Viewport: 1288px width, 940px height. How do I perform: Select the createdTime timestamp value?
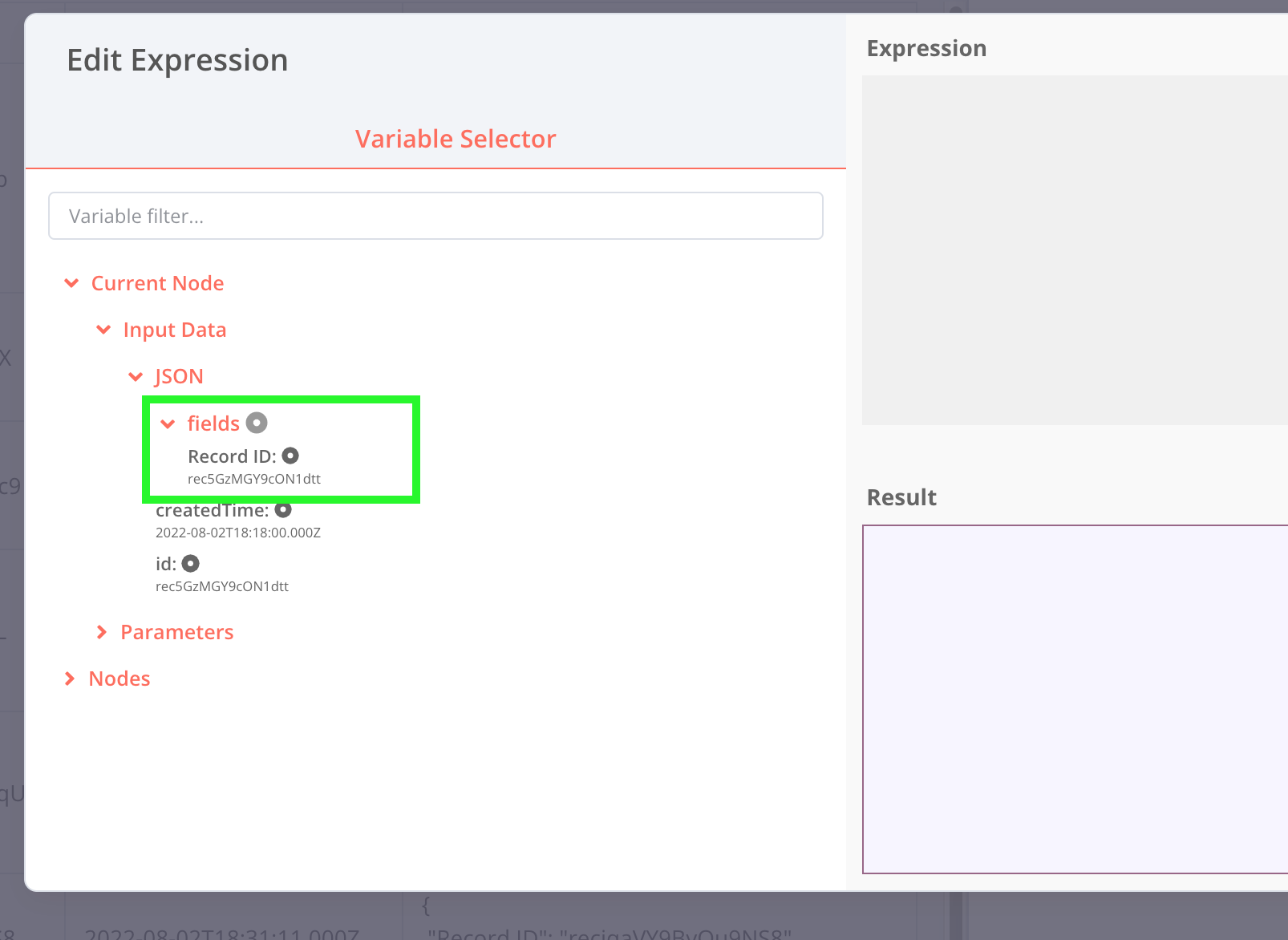pos(238,533)
